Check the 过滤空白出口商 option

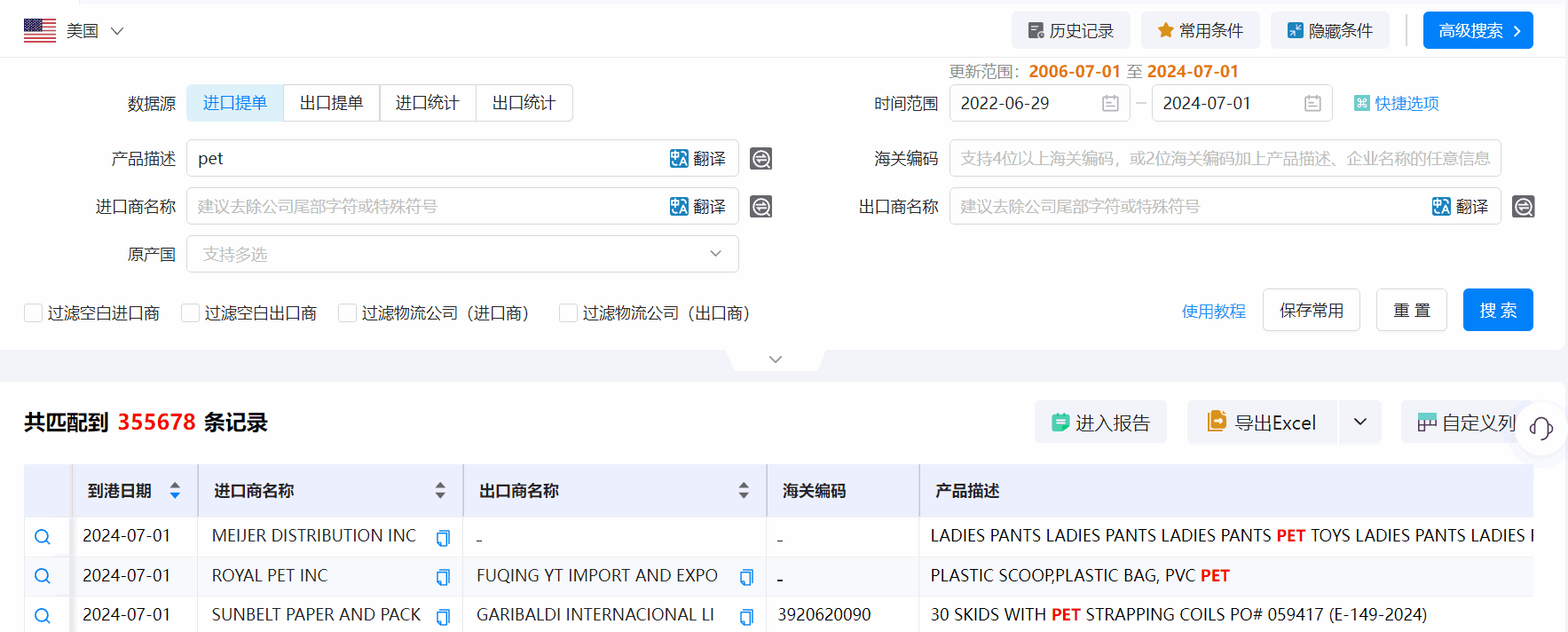coord(189,312)
